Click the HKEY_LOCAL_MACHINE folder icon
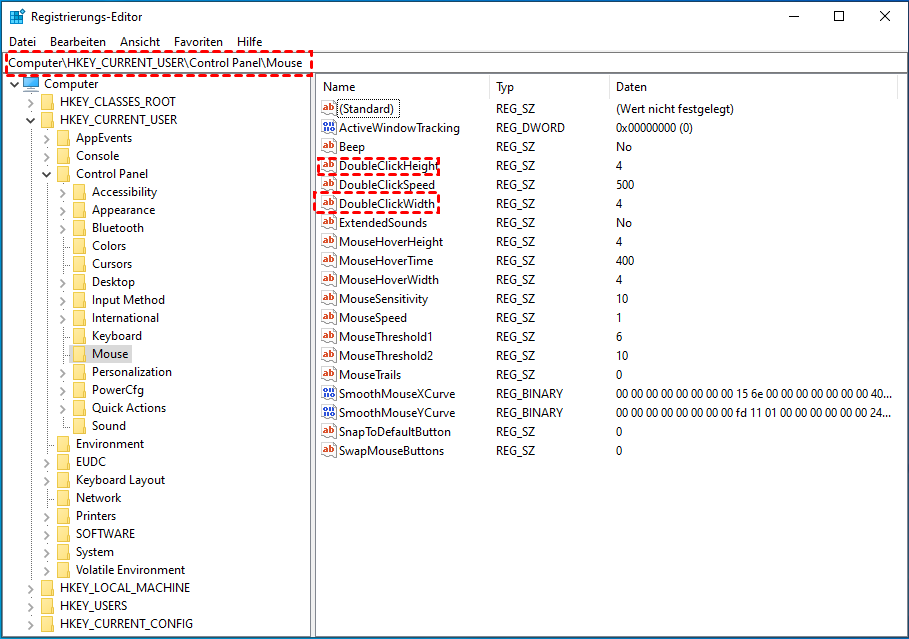Screen dimensions: 909x639 pyautogui.click(x=48, y=587)
